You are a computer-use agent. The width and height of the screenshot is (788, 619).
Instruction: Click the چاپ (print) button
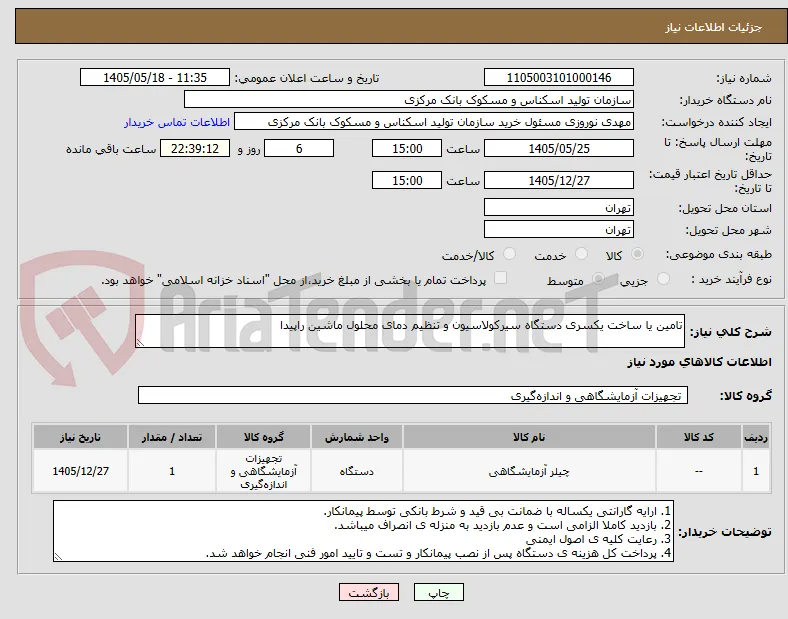pos(438,592)
